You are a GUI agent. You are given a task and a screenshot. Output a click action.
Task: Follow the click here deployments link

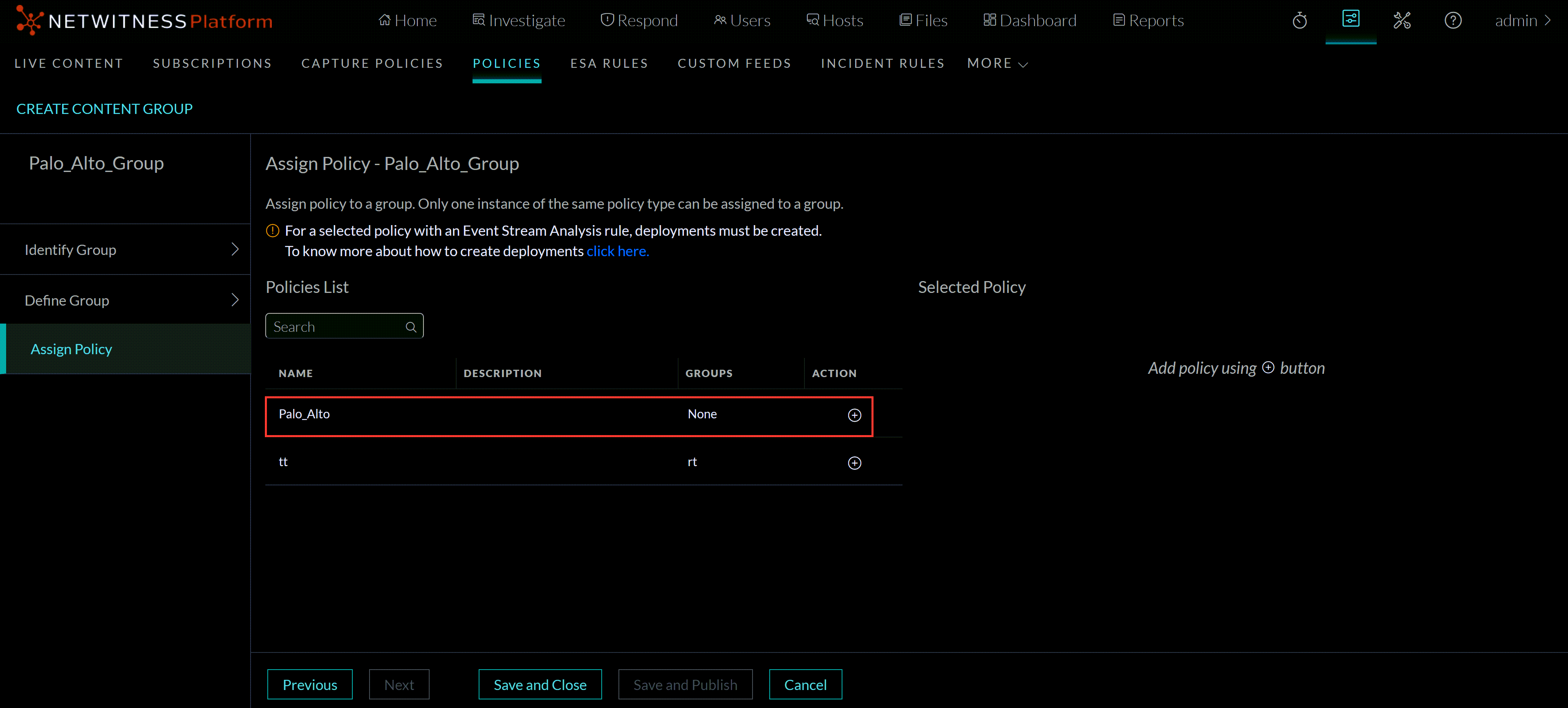(617, 250)
